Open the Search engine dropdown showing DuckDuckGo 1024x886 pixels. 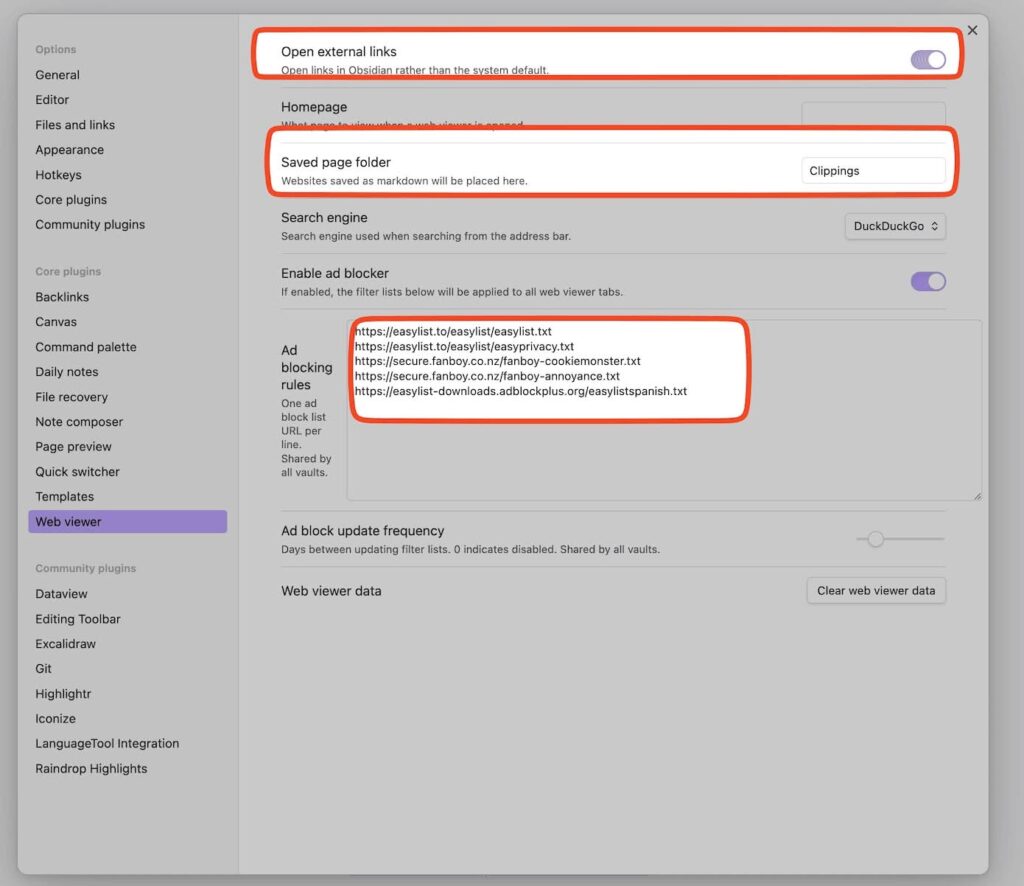coord(894,226)
